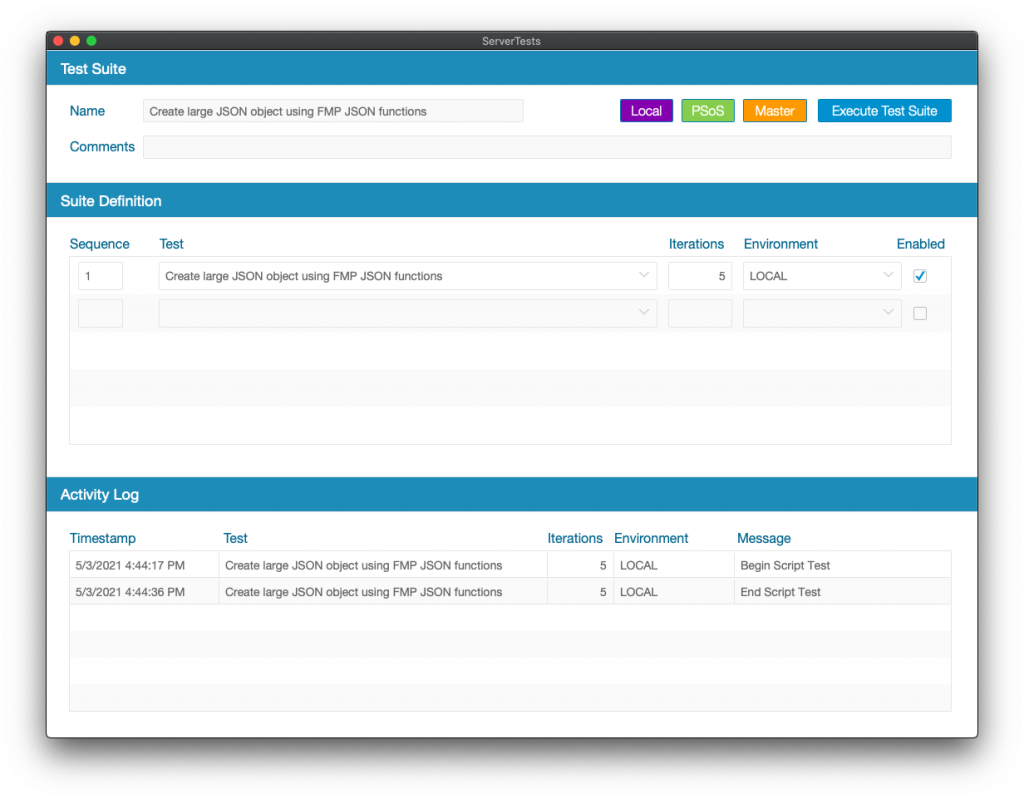The image size is (1024, 799).
Task: Click the Master environment button
Action: (774, 110)
